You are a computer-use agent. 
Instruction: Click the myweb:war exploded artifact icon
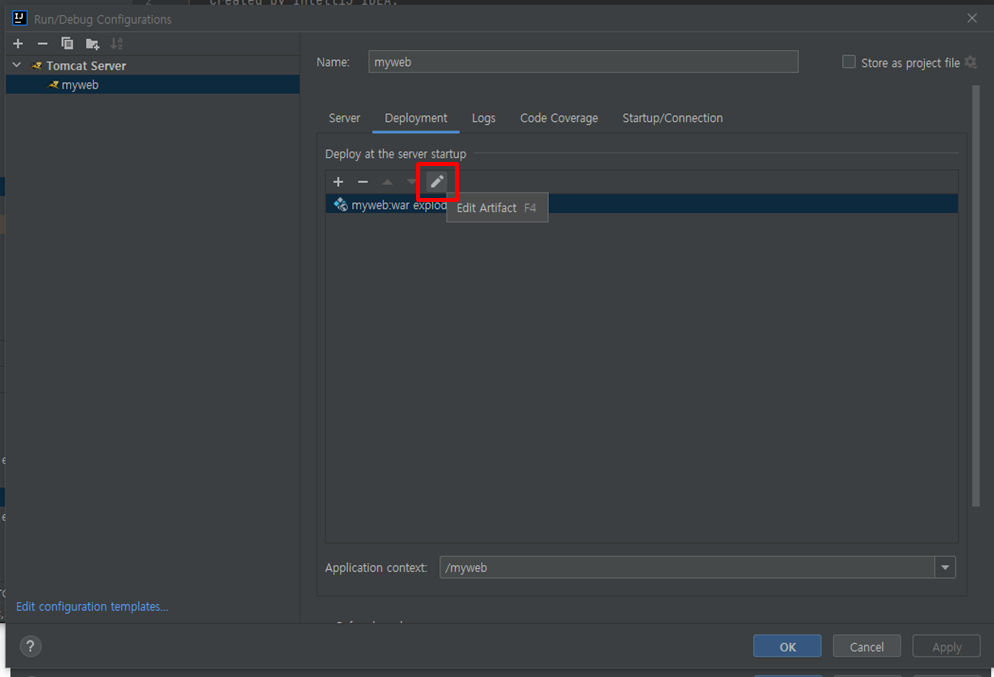coord(340,204)
